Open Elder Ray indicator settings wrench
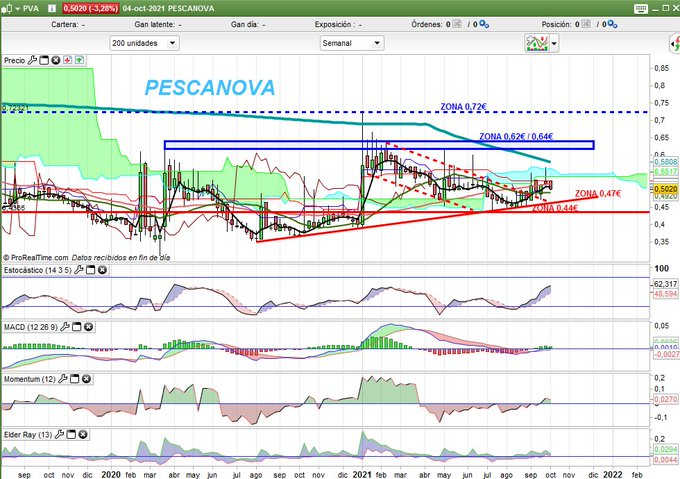The height and width of the screenshot is (479, 680). 59,434
